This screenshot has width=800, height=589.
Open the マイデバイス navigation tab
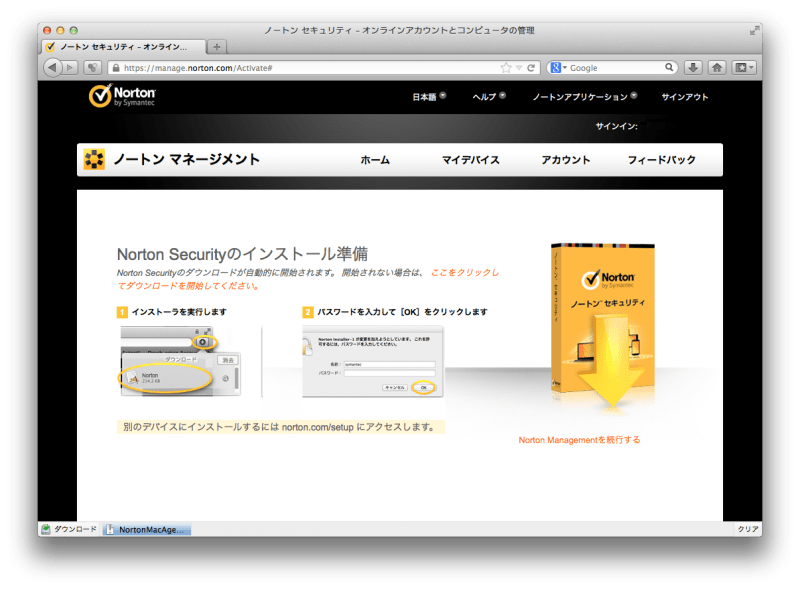[x=470, y=160]
